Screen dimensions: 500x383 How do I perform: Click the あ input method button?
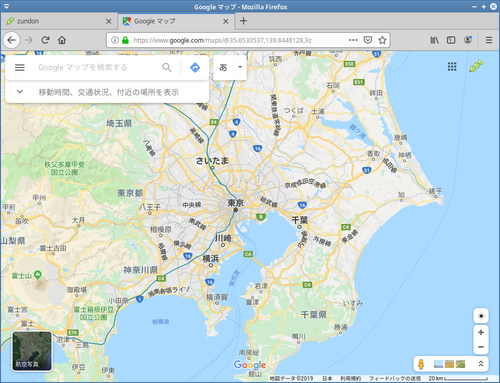(223, 67)
